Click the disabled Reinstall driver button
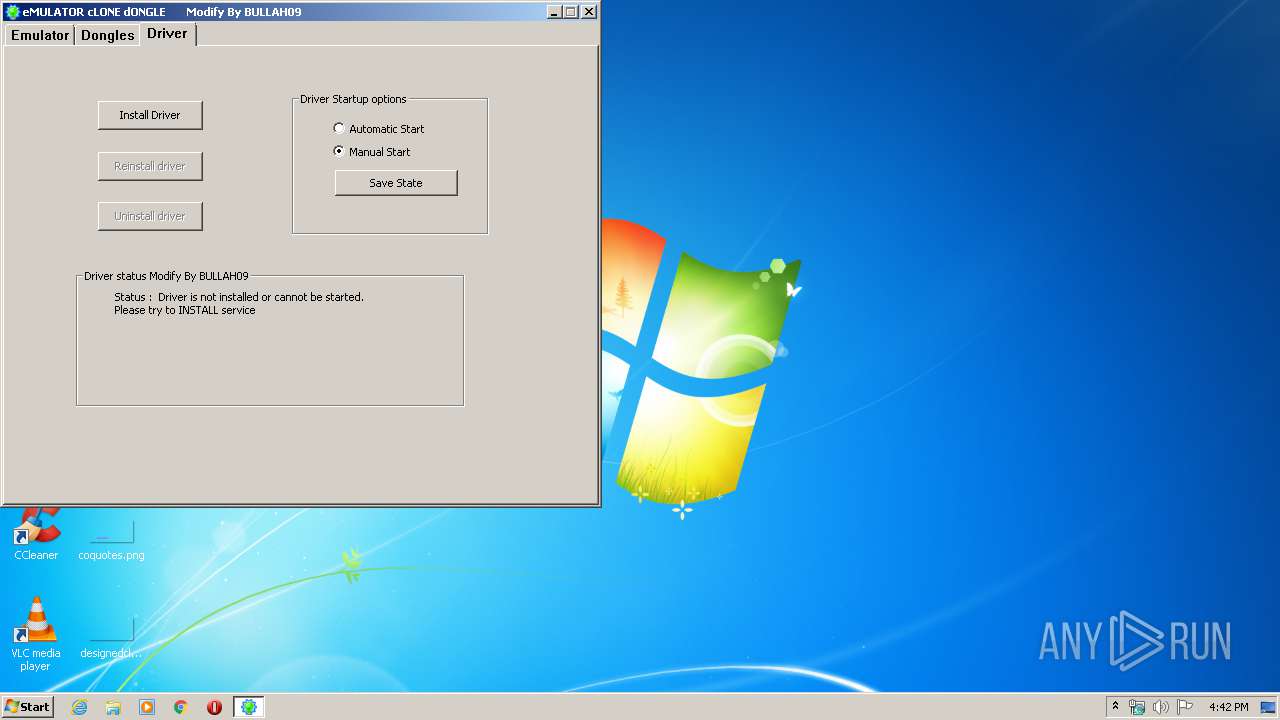 click(x=150, y=166)
